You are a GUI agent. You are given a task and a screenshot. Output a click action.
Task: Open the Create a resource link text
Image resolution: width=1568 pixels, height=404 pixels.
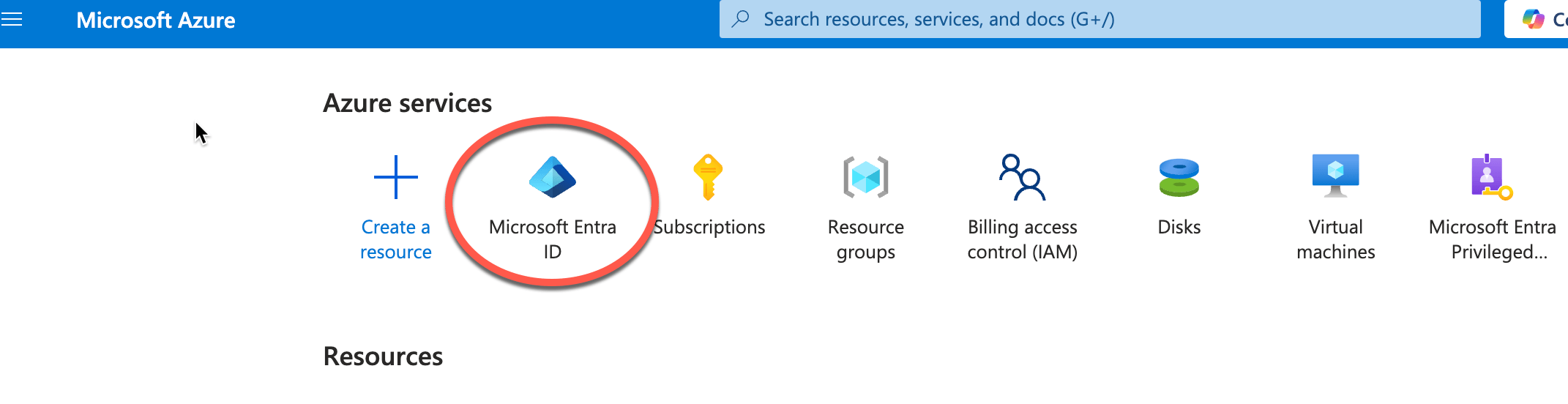pos(396,239)
